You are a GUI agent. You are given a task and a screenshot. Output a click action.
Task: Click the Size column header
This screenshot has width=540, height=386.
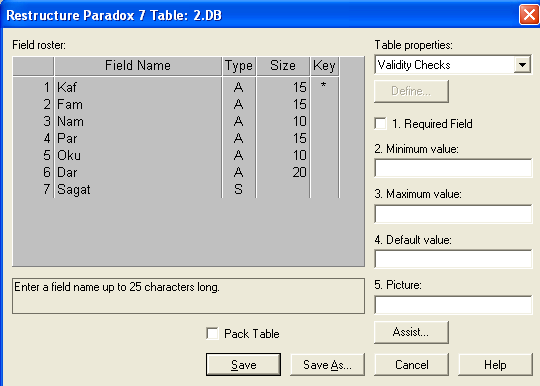click(x=283, y=65)
